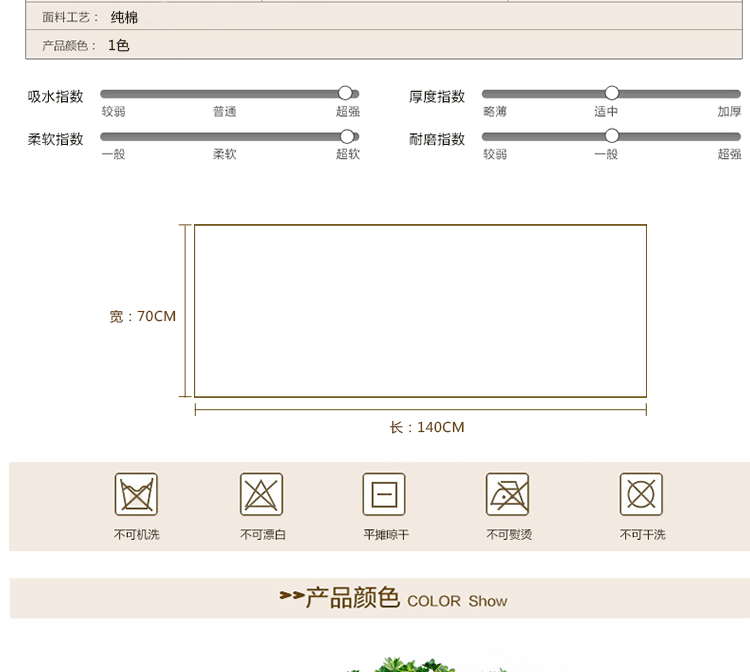Click the 加厚 label under 厚度指数 slider
The width and height of the screenshot is (750, 672).
(x=729, y=112)
